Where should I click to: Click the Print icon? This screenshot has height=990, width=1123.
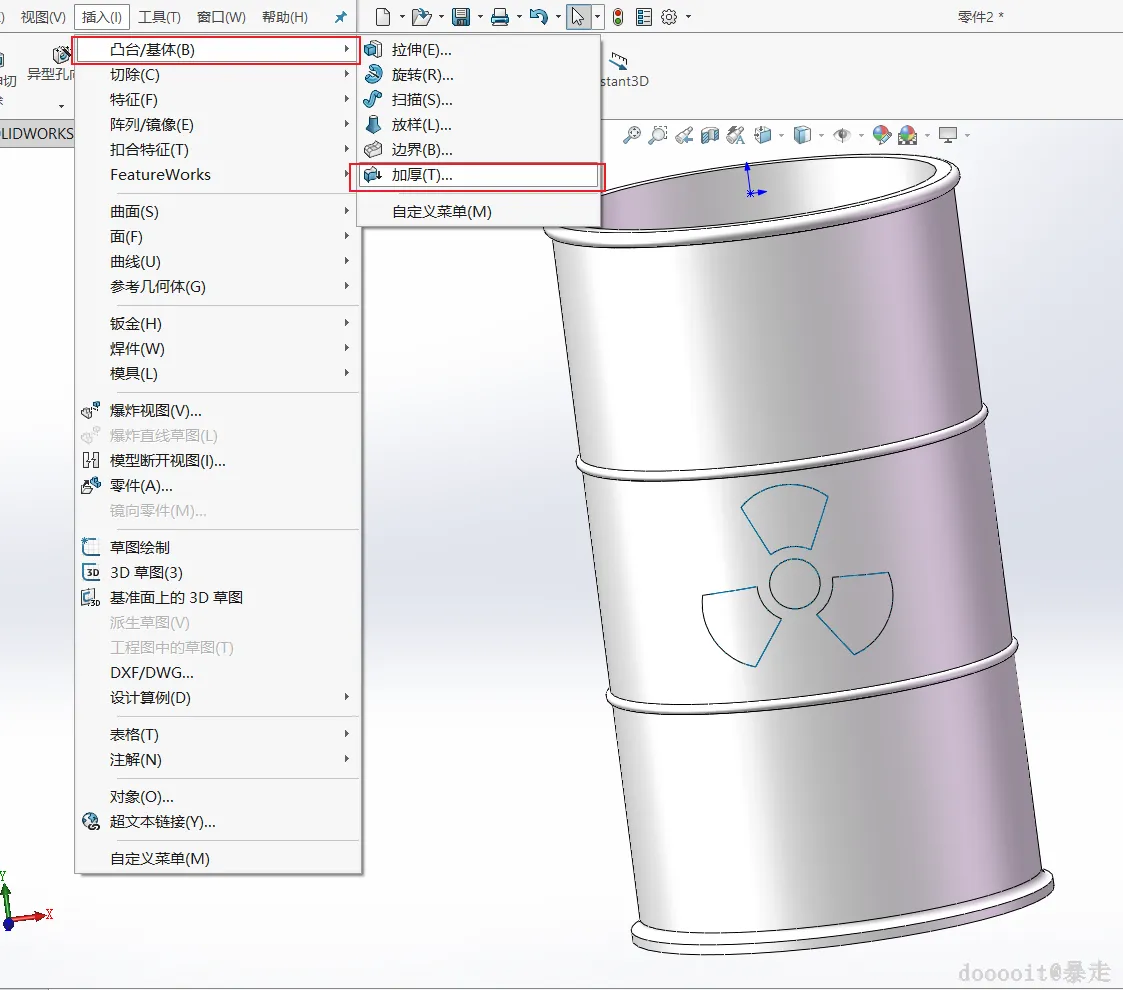pyautogui.click(x=499, y=17)
